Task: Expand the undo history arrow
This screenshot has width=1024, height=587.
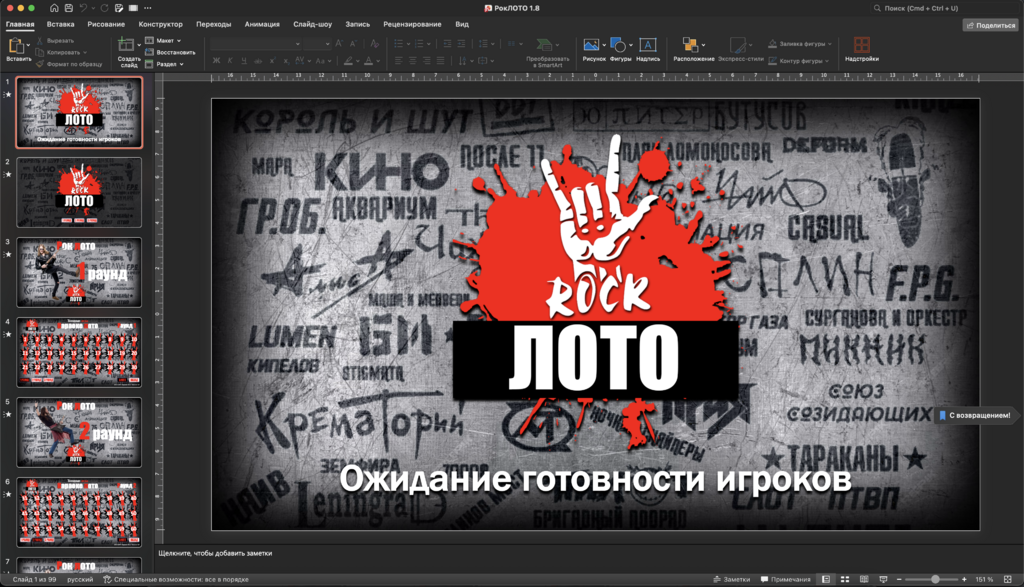Action: click(92, 8)
